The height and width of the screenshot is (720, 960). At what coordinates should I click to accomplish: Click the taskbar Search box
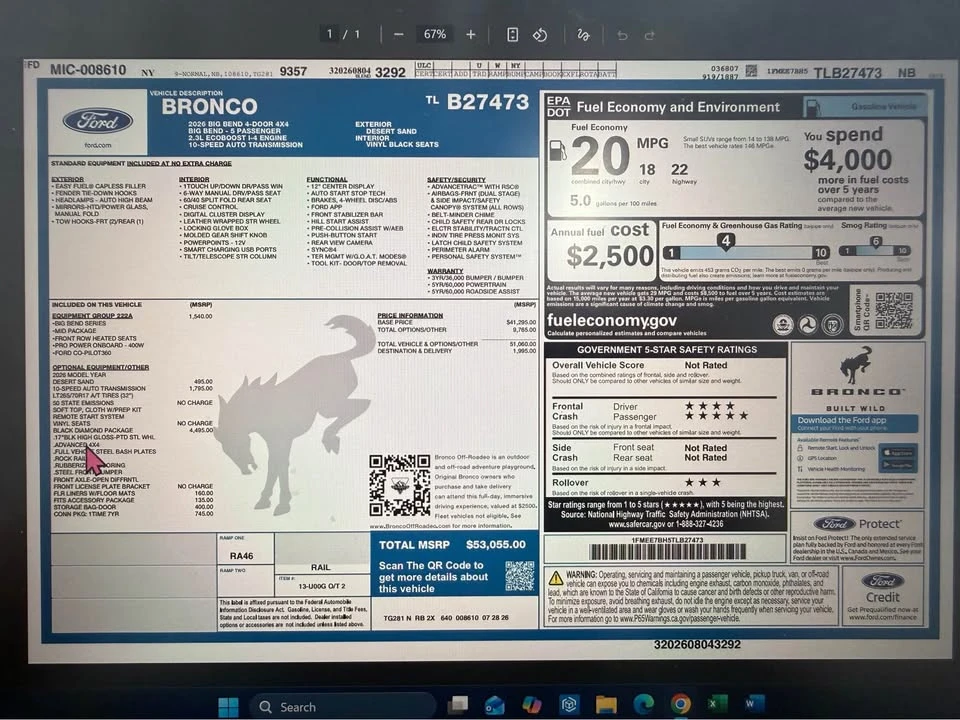343,707
